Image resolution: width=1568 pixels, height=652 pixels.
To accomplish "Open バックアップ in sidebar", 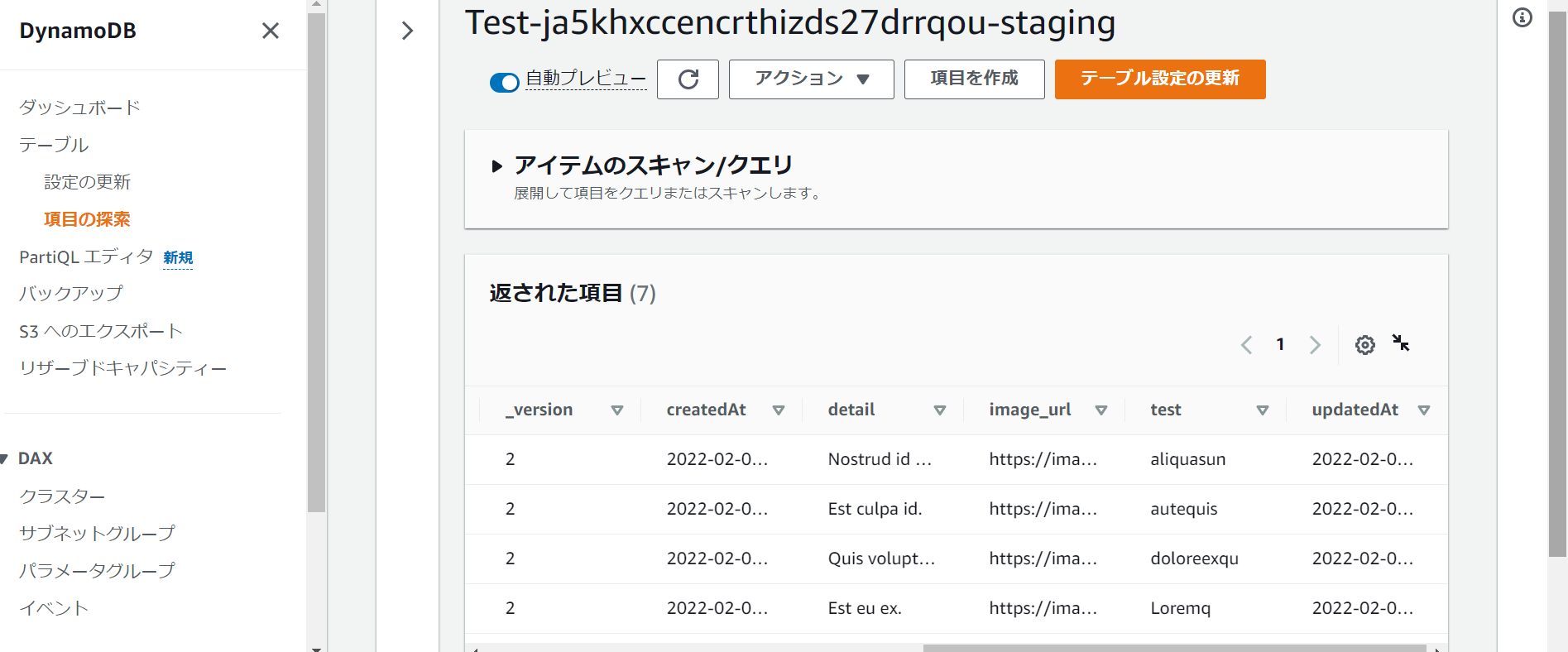I will [x=71, y=294].
